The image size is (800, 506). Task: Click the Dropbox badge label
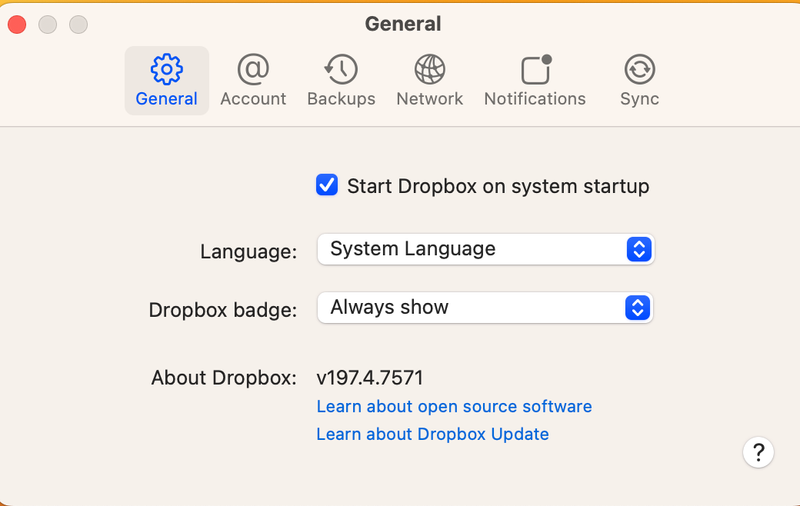[x=223, y=310]
